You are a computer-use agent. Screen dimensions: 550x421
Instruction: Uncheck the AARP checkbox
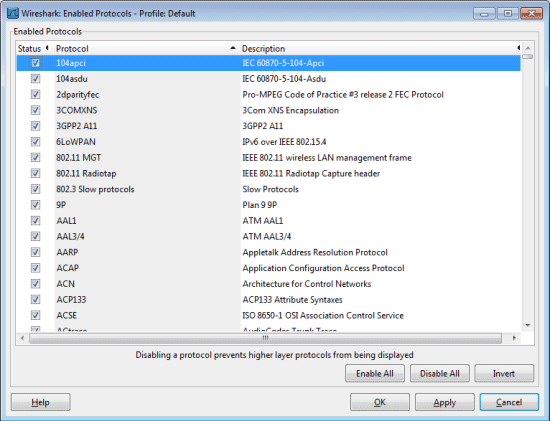35,252
